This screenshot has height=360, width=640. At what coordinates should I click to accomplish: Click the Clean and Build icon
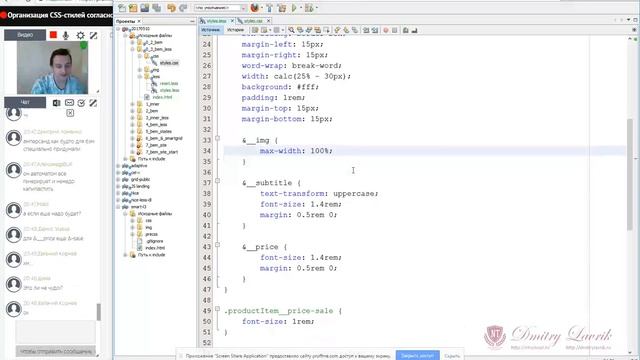pyautogui.click(x=282, y=8)
